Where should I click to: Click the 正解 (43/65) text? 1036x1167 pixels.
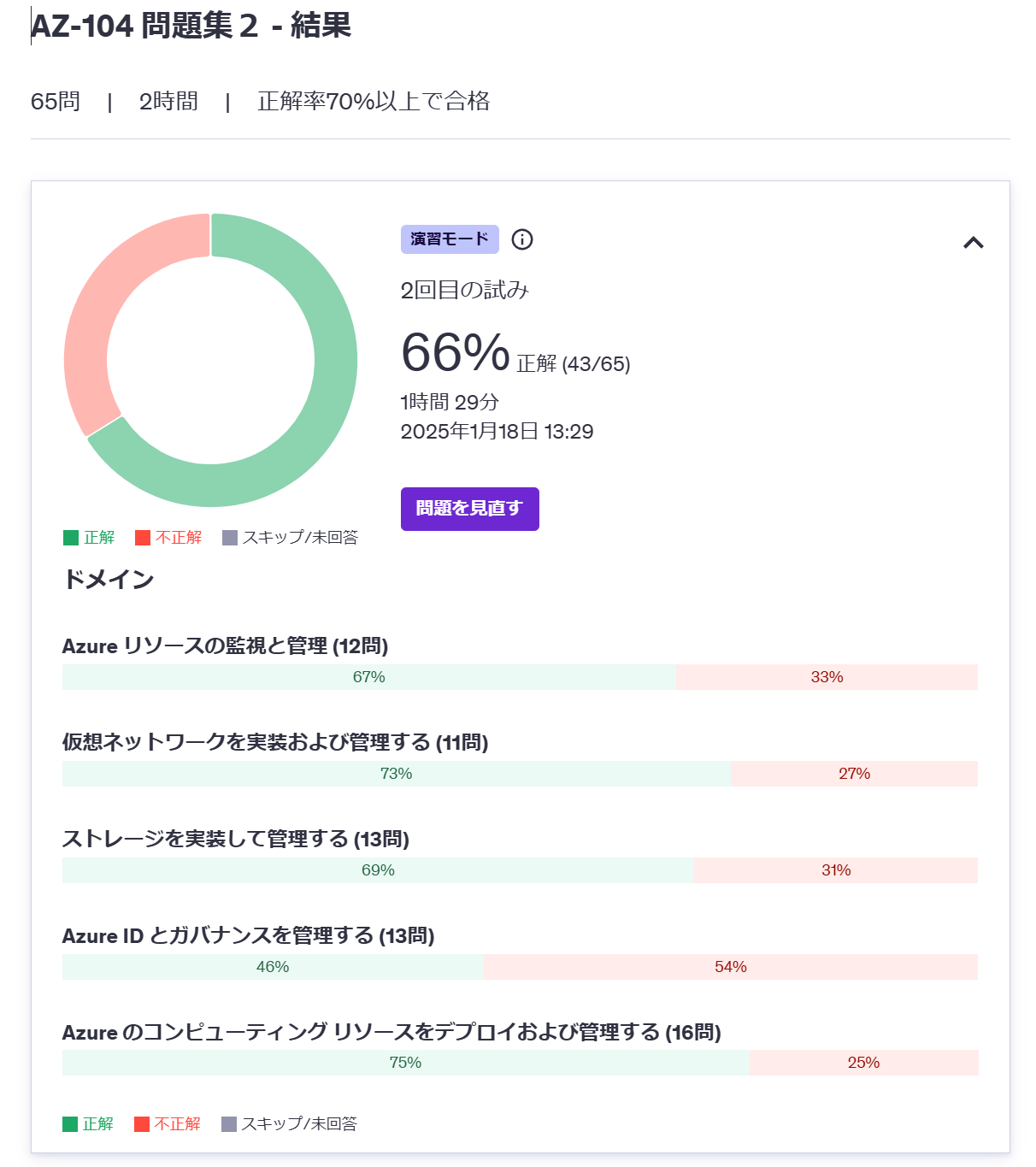[x=574, y=364]
